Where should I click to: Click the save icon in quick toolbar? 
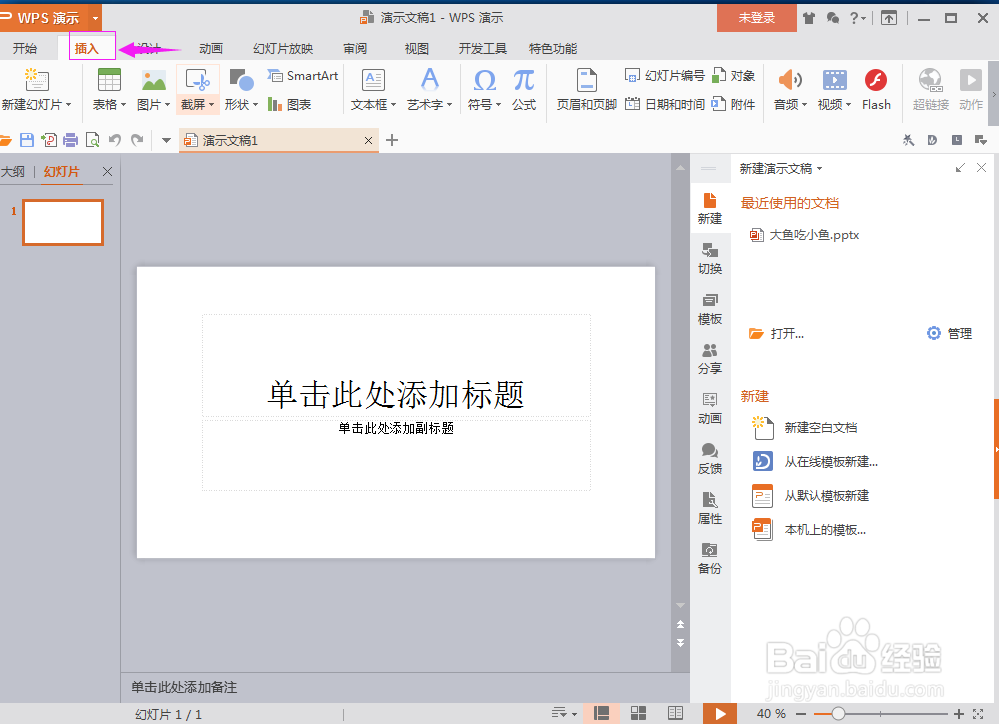[27, 140]
